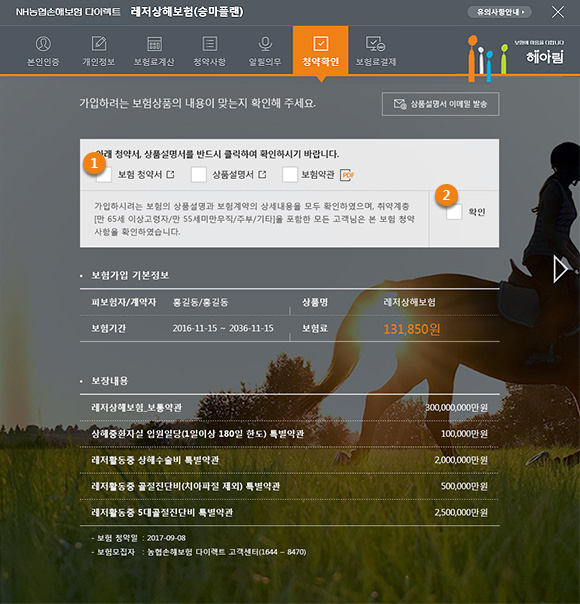This screenshot has width=580, height=604.
Task: Click the insurance period 2016-11-15 ~ 2036-11-15
Action: (x=223, y=328)
